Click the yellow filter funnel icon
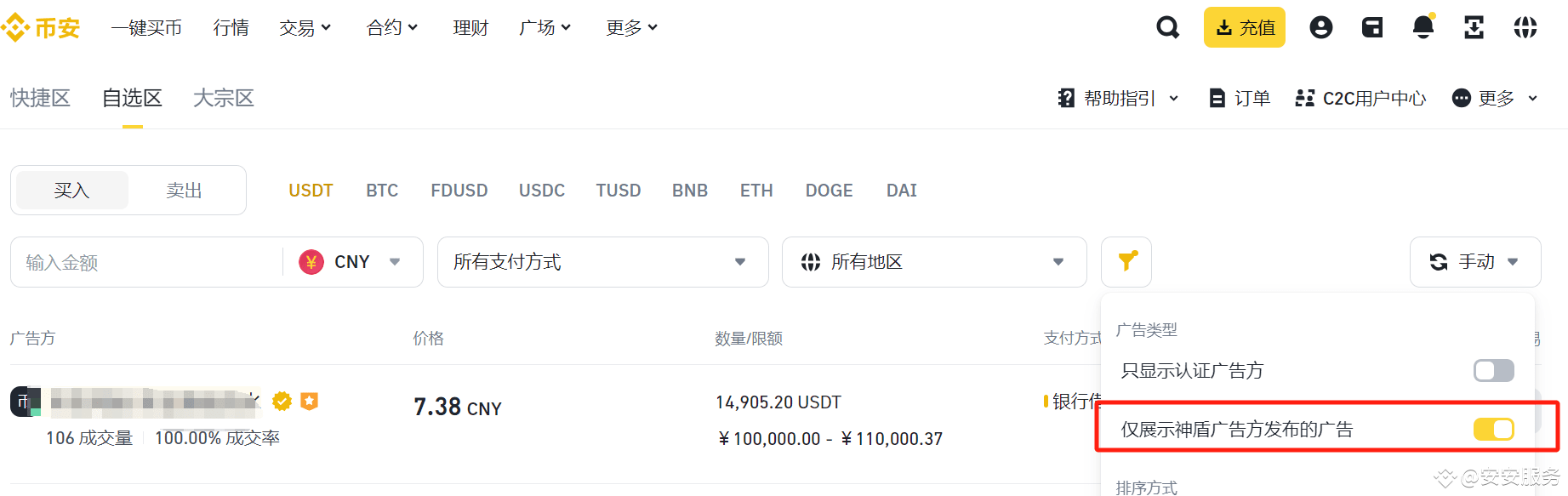 [1126, 262]
